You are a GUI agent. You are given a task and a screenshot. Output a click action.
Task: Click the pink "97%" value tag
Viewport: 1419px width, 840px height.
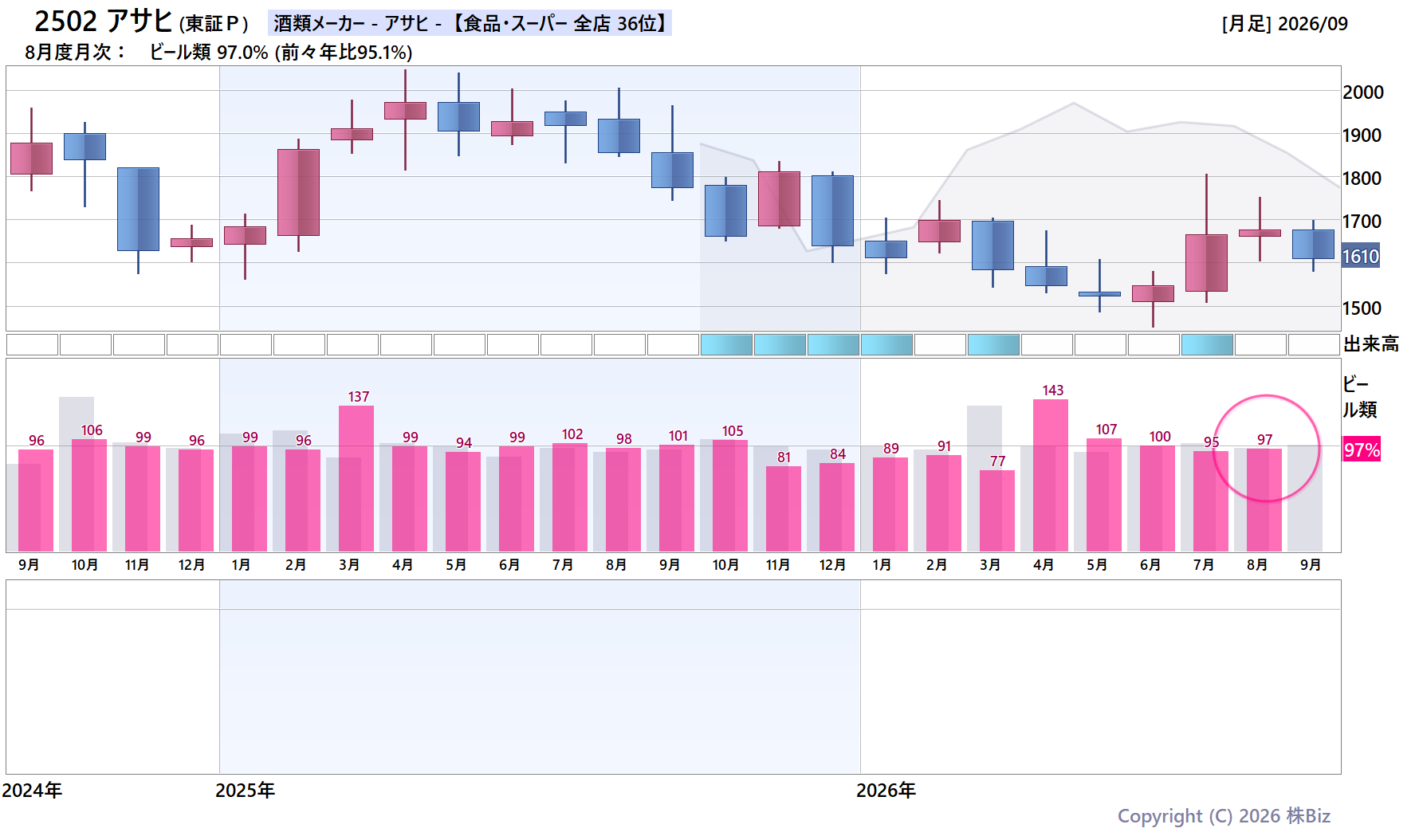click(1362, 450)
